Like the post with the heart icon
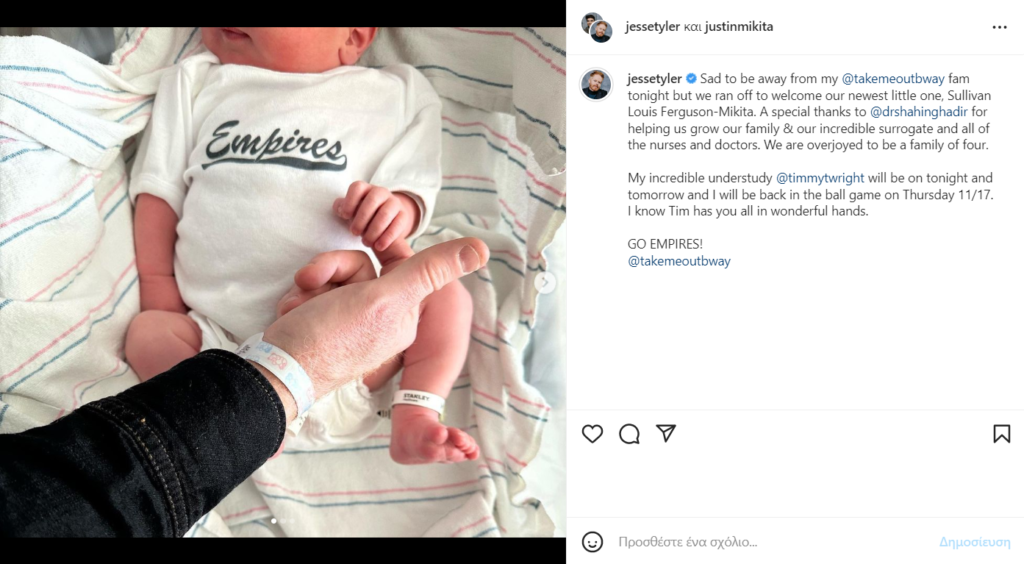This screenshot has width=1024, height=564. point(592,433)
